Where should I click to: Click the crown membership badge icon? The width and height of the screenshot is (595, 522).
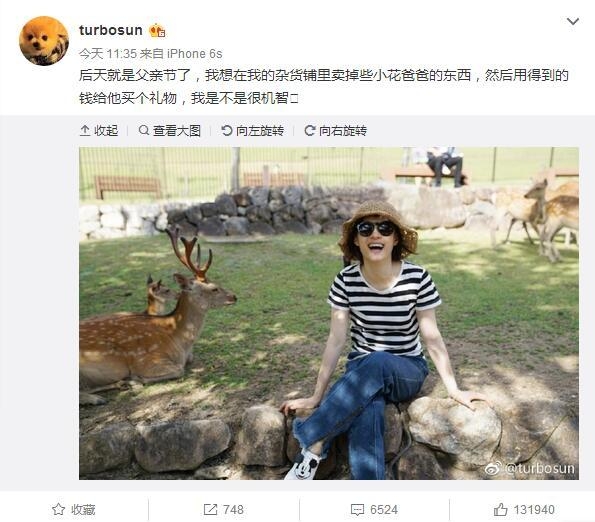point(157,30)
